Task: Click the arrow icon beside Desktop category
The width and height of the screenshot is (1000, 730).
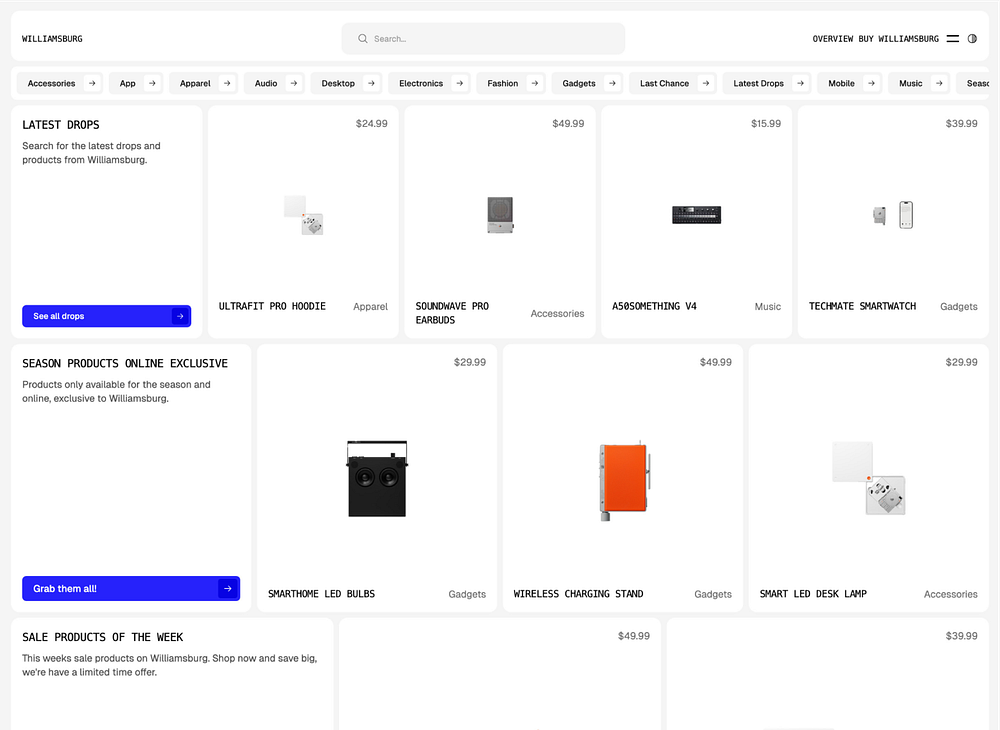Action: (371, 84)
